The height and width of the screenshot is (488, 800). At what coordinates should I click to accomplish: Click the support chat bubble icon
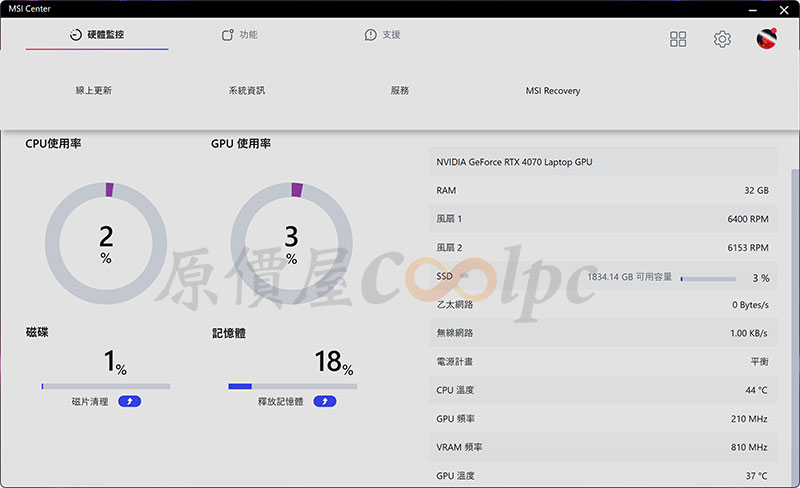[370, 35]
